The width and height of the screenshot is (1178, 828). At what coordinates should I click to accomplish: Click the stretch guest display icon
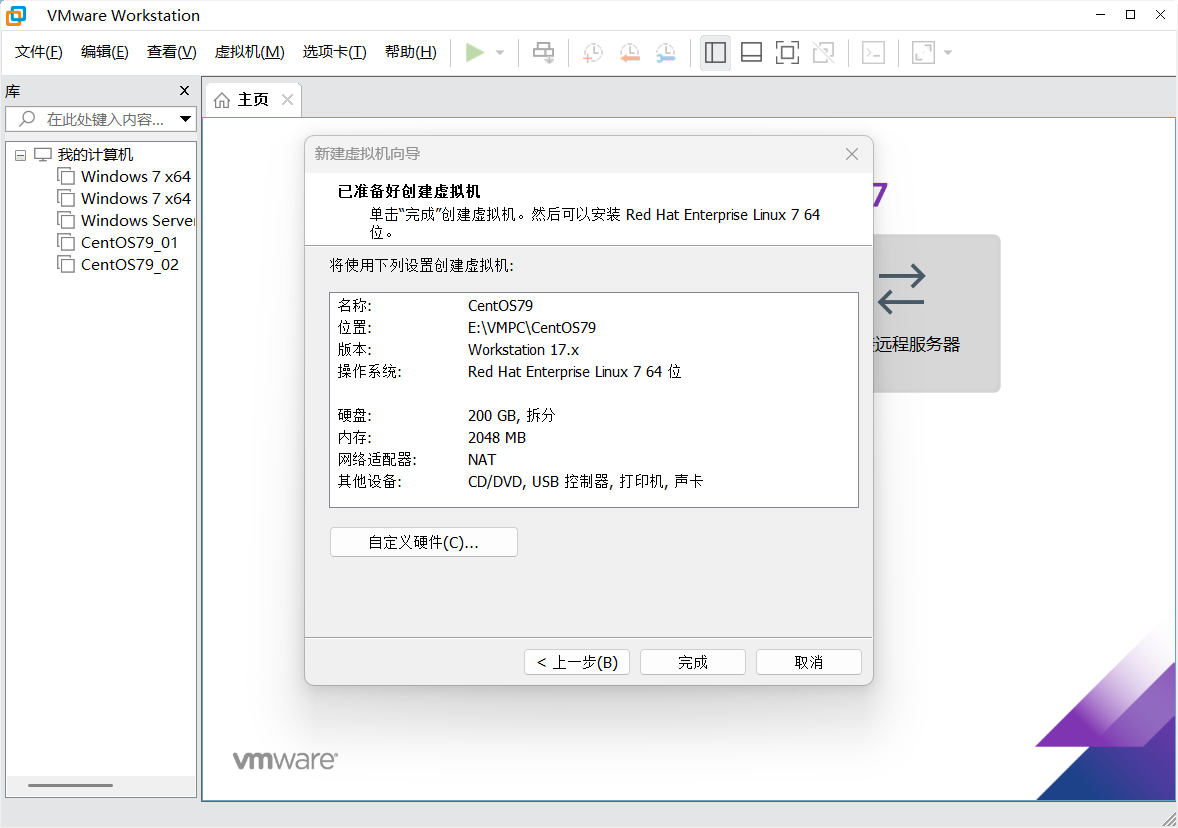coord(923,53)
